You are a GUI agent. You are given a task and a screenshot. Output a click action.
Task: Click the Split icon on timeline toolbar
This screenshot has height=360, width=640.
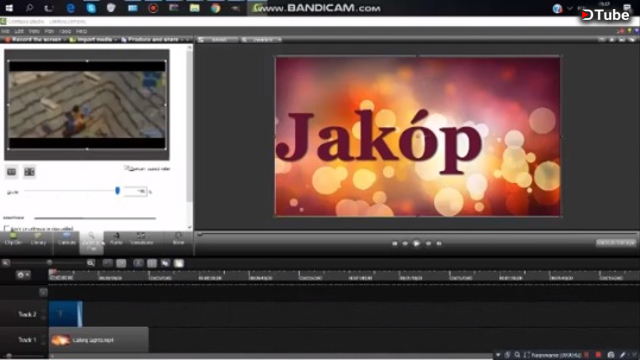pyautogui.click(x=152, y=263)
